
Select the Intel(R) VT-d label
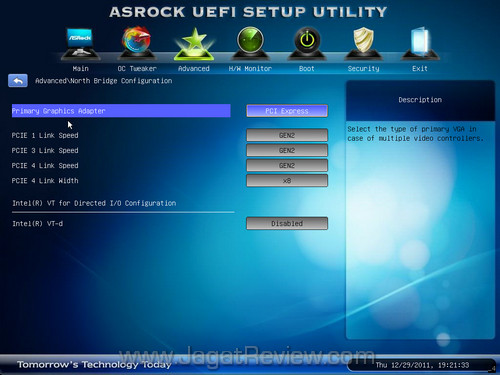coord(37,224)
